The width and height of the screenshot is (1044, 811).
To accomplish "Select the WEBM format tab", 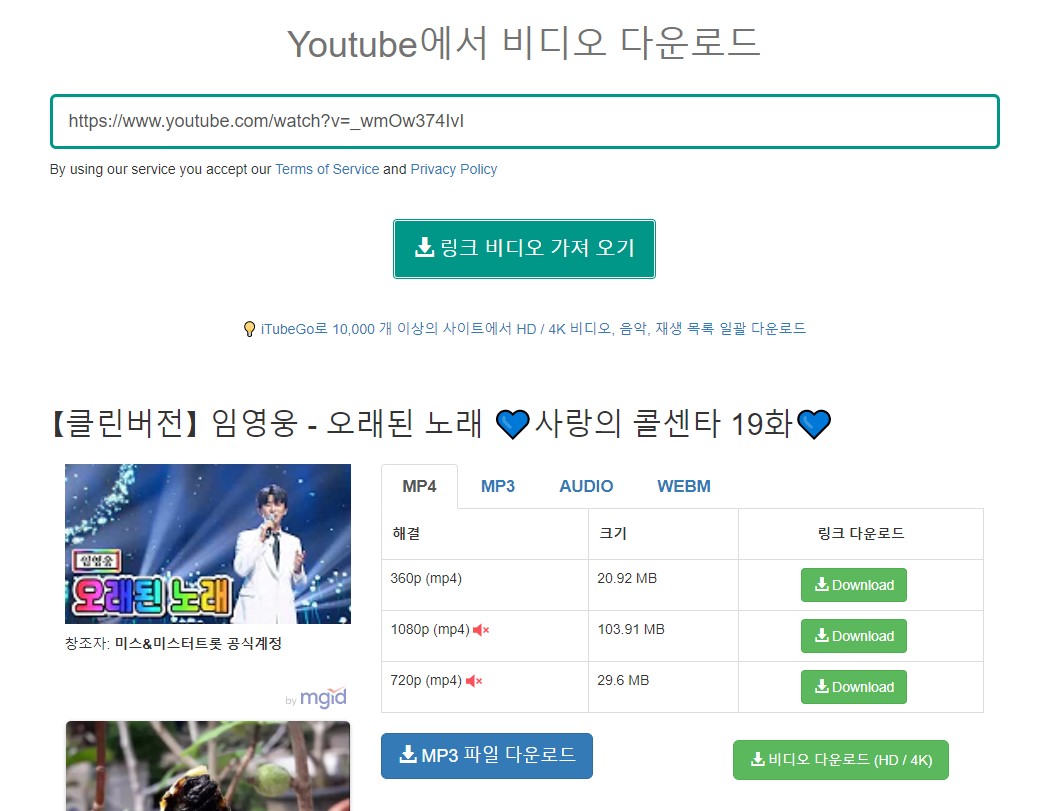I will click(x=683, y=486).
